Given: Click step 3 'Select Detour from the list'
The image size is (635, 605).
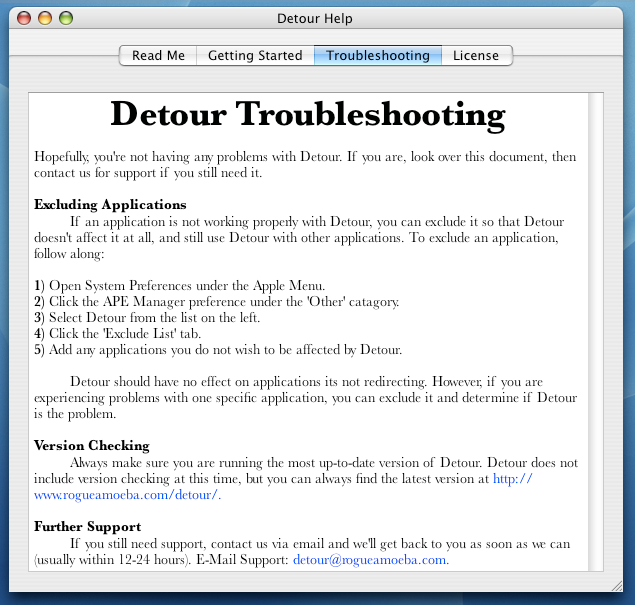Looking at the screenshot, I should pos(147,317).
